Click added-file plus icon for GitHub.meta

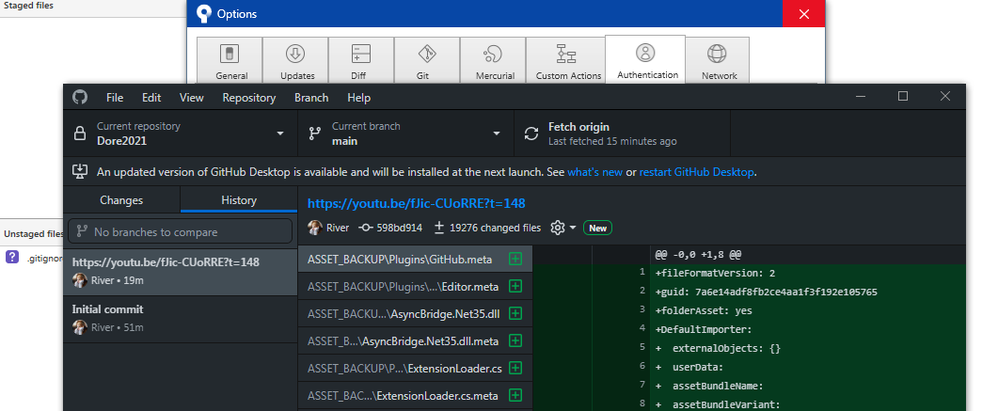click(x=516, y=259)
